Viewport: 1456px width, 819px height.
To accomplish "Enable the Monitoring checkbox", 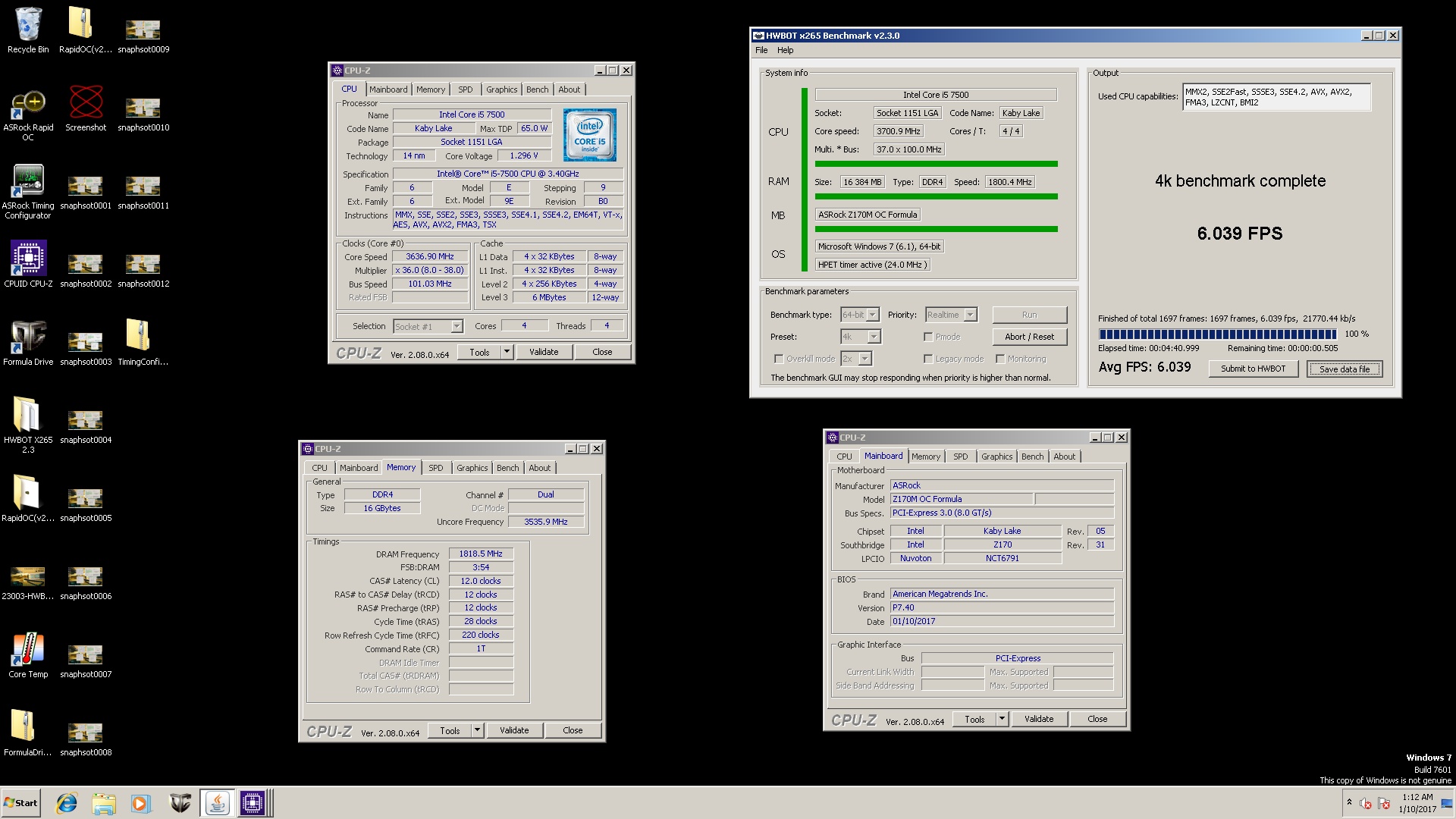I will pyautogui.click(x=1000, y=359).
